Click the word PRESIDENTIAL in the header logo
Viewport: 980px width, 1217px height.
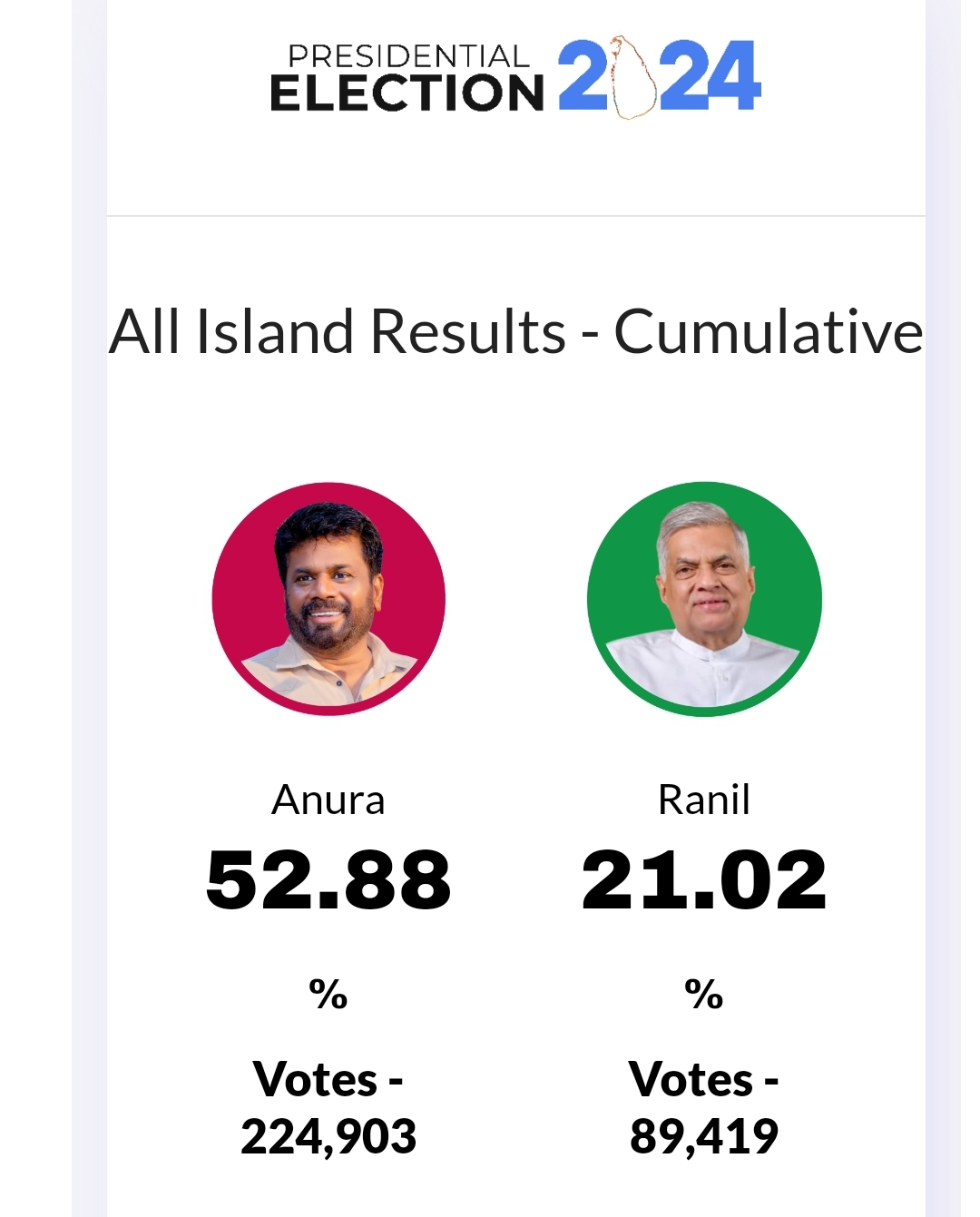(x=408, y=56)
